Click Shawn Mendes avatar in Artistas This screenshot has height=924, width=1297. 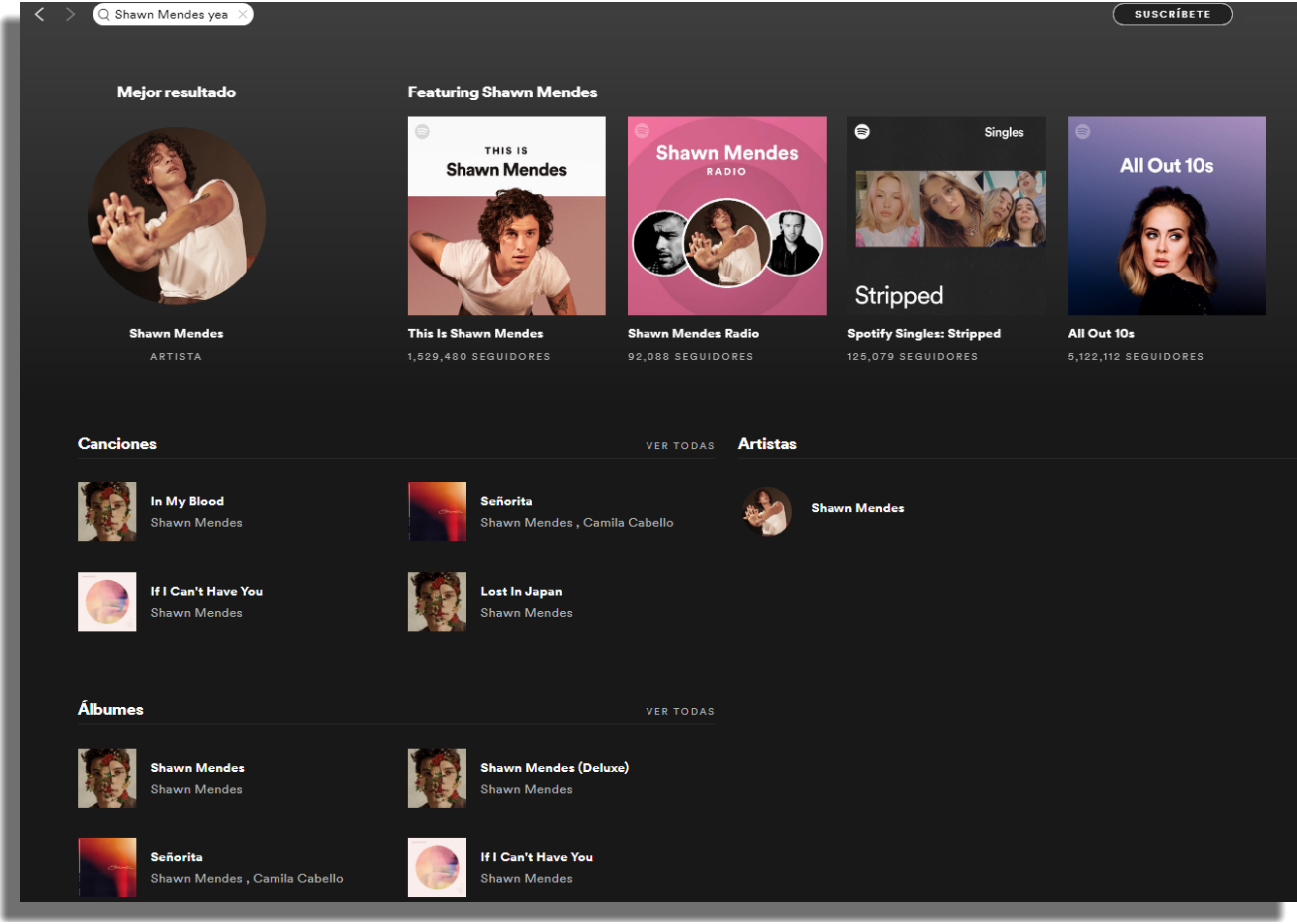[x=767, y=511]
